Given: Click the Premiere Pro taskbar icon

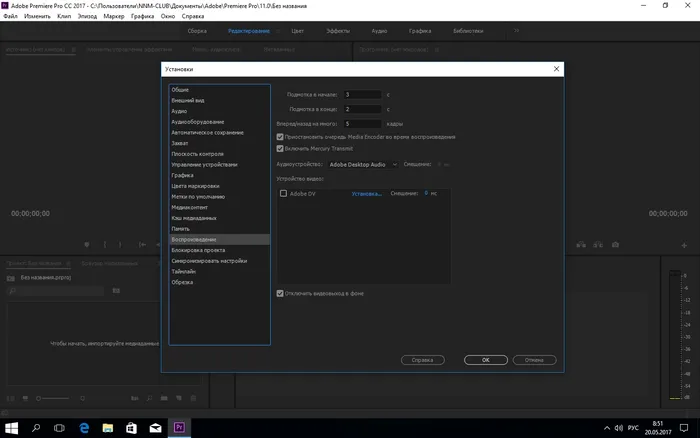Looking at the screenshot, I should click(x=179, y=428).
